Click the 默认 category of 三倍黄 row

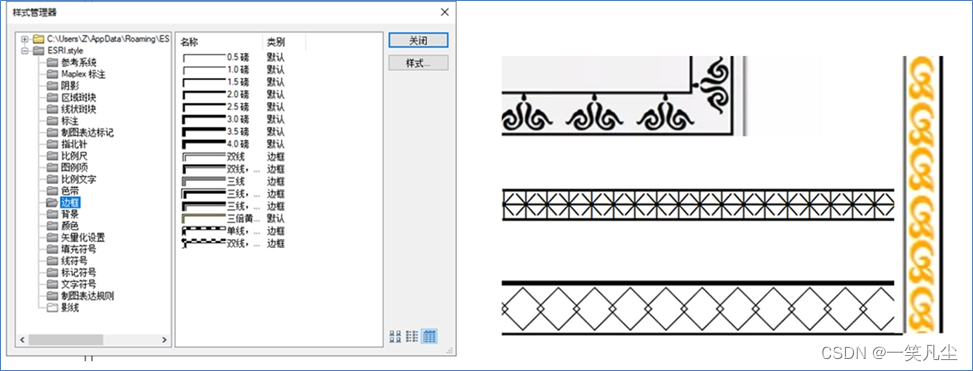tap(276, 218)
